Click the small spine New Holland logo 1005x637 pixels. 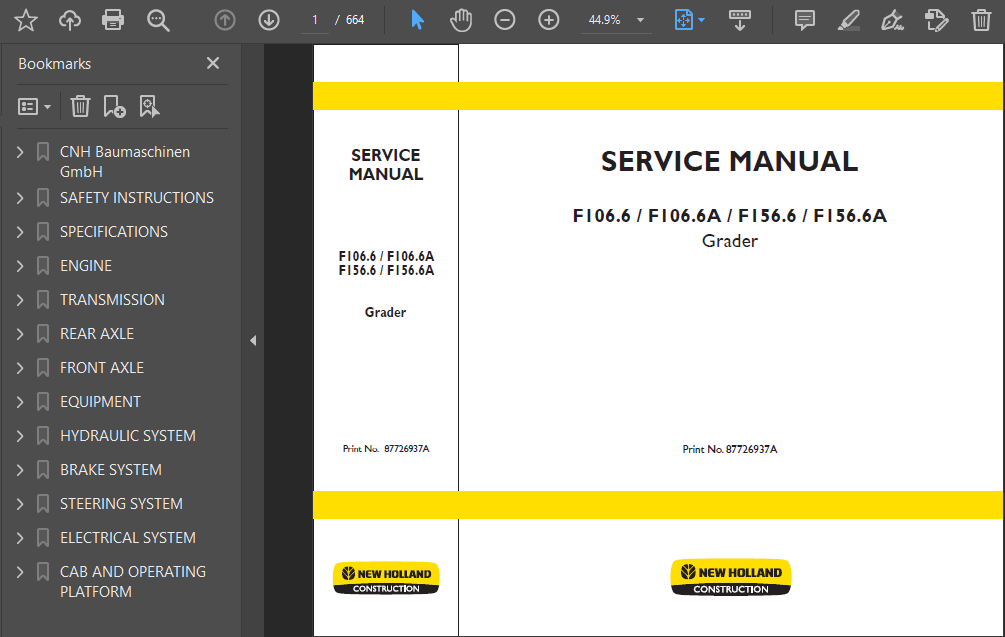pos(386,578)
